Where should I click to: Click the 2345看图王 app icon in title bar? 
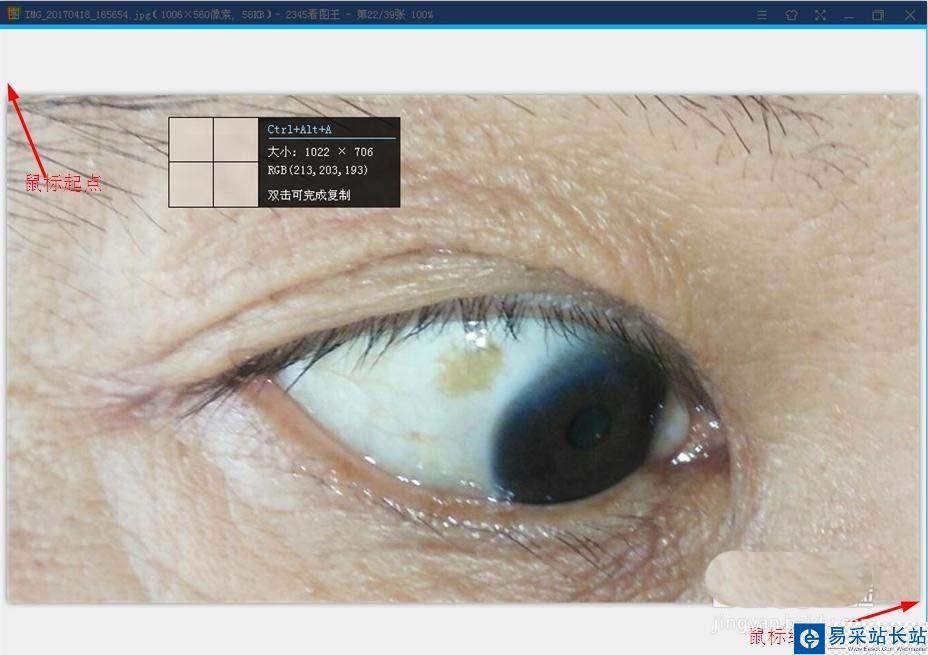(x=13, y=14)
